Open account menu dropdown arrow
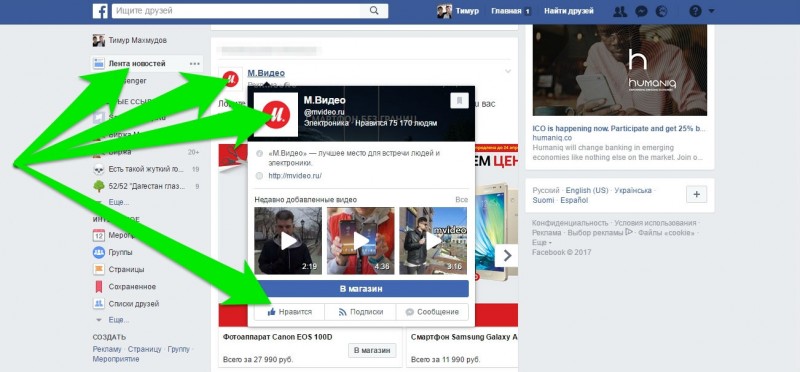The height and width of the screenshot is (372, 800). 711,11
